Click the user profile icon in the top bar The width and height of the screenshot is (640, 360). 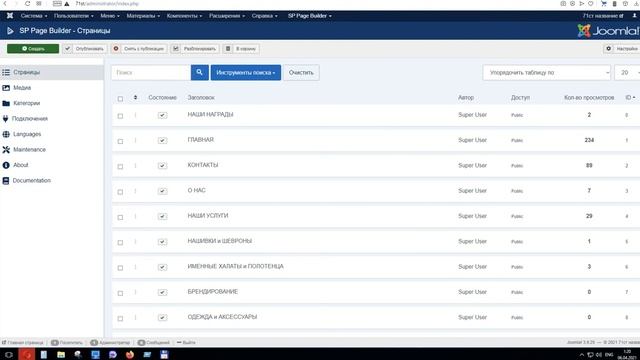coord(634,16)
